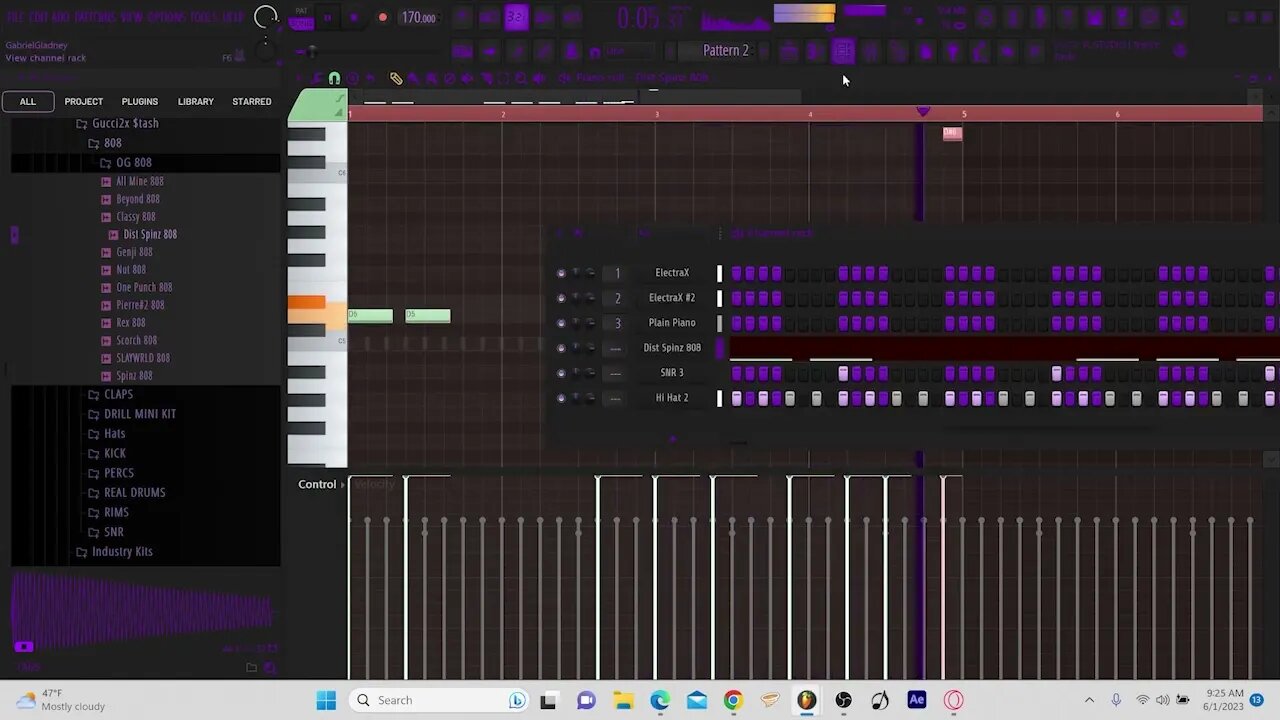Click the pause/play transport button
1280x720 pixels.
327,17
